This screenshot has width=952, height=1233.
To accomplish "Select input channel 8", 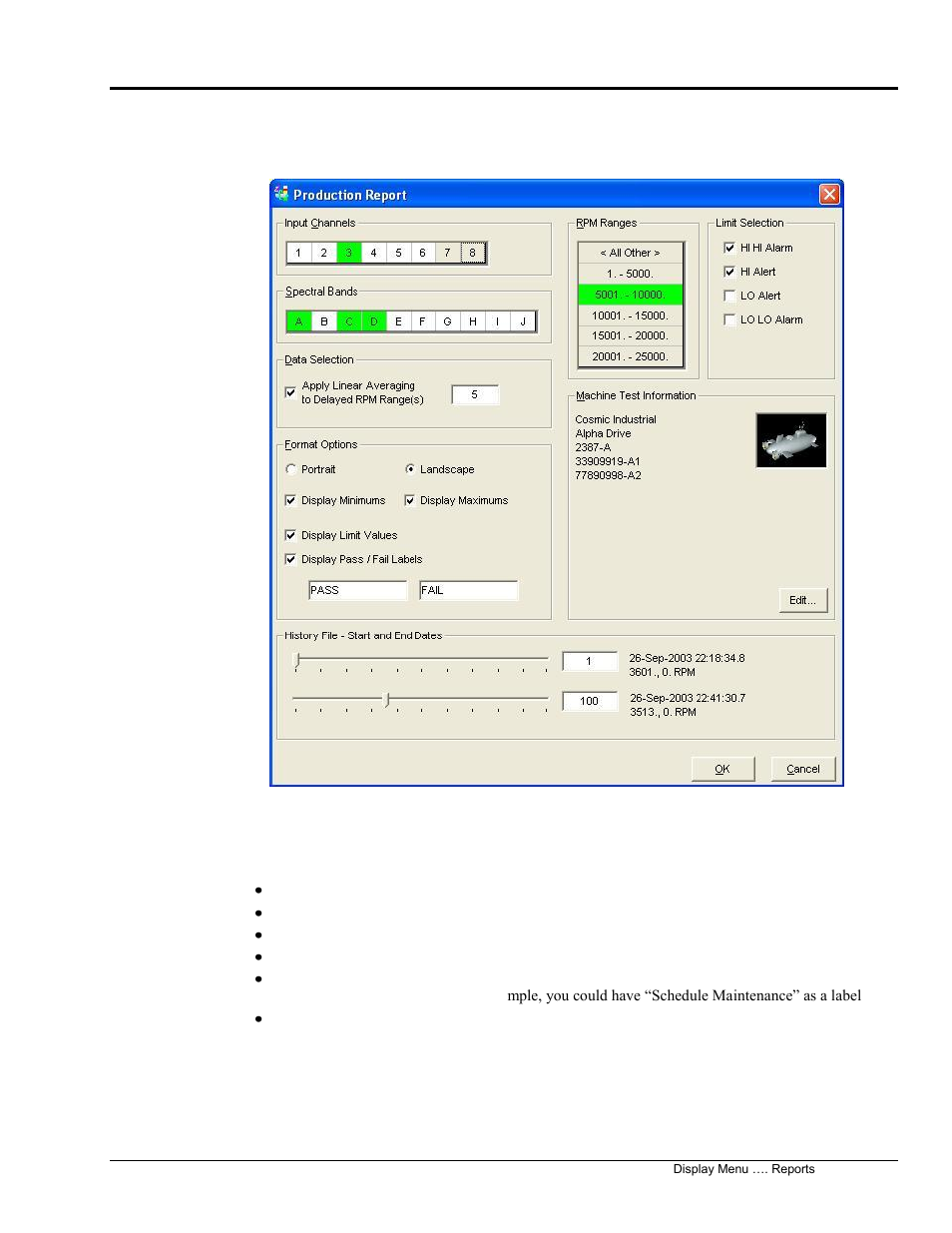I will pyautogui.click(x=473, y=254).
